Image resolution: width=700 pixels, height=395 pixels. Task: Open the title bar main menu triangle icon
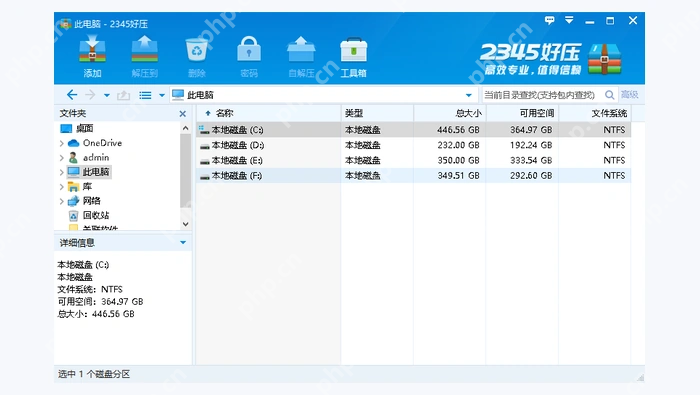point(569,20)
